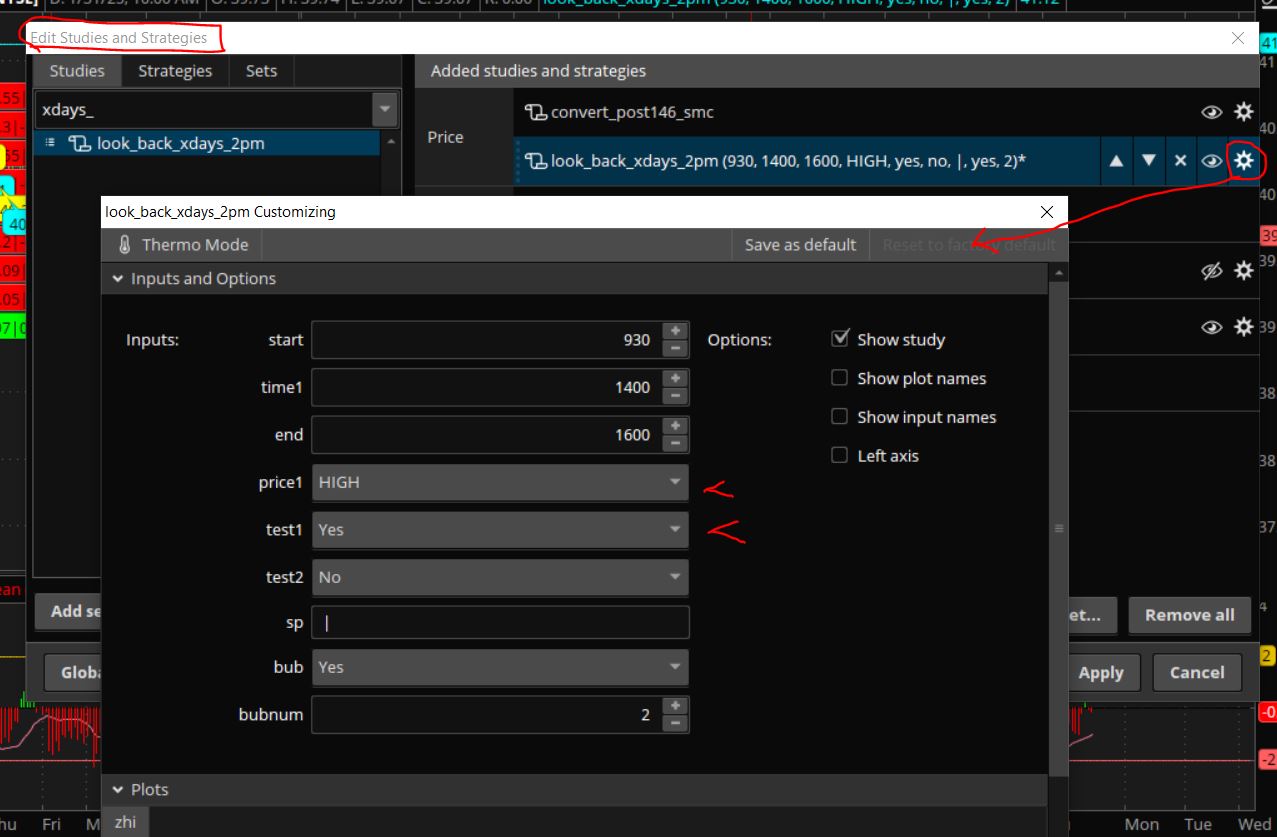Image resolution: width=1277 pixels, height=837 pixels.
Task: Click list icon left of look_back_xdays_2pm
Action: 50,143
